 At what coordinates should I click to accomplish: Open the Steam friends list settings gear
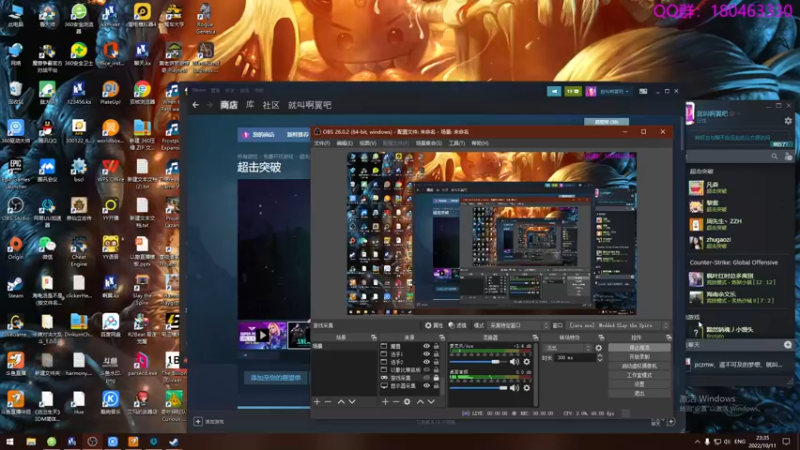788,121
